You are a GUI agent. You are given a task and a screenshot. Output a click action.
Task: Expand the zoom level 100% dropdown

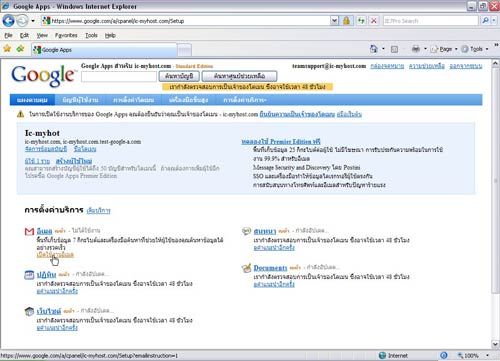point(487,356)
